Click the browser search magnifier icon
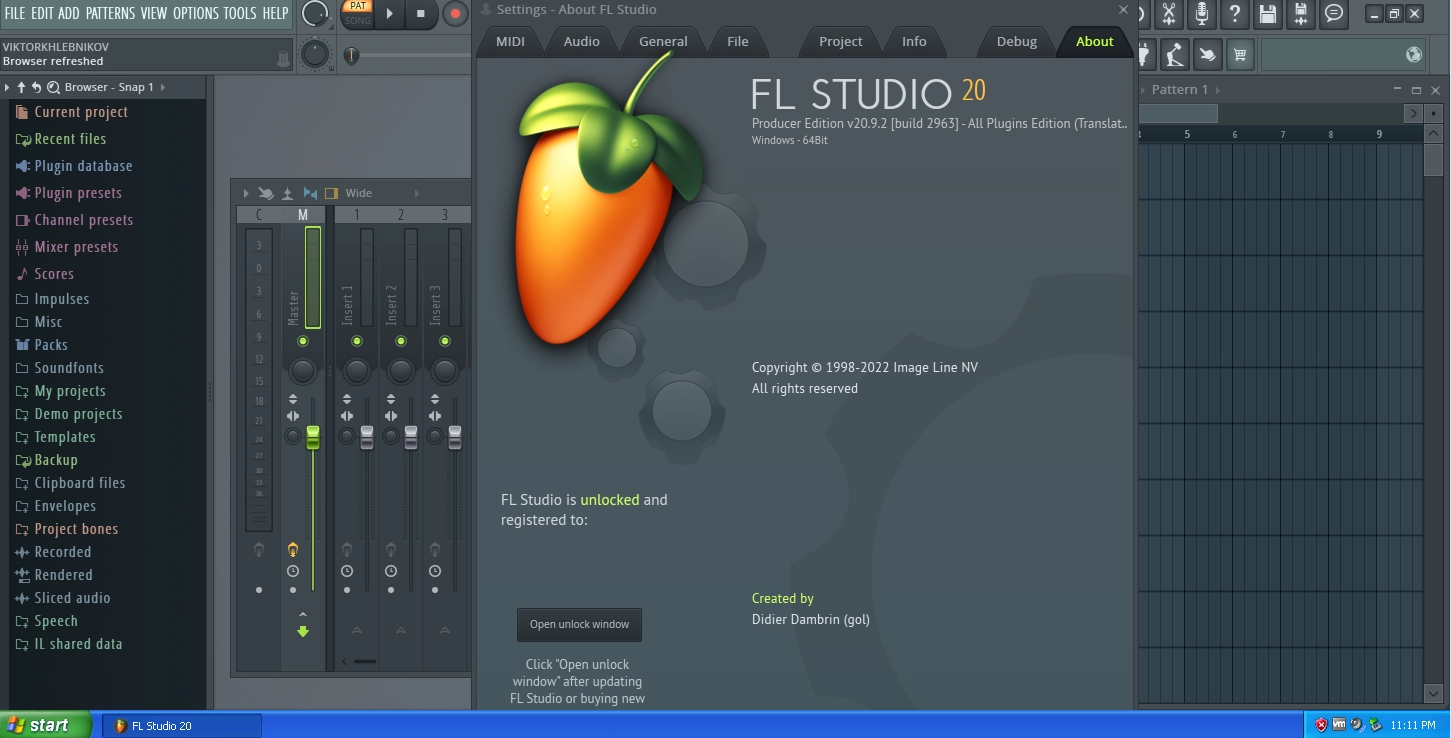Image resolution: width=1451 pixels, height=738 pixels. 53,87
